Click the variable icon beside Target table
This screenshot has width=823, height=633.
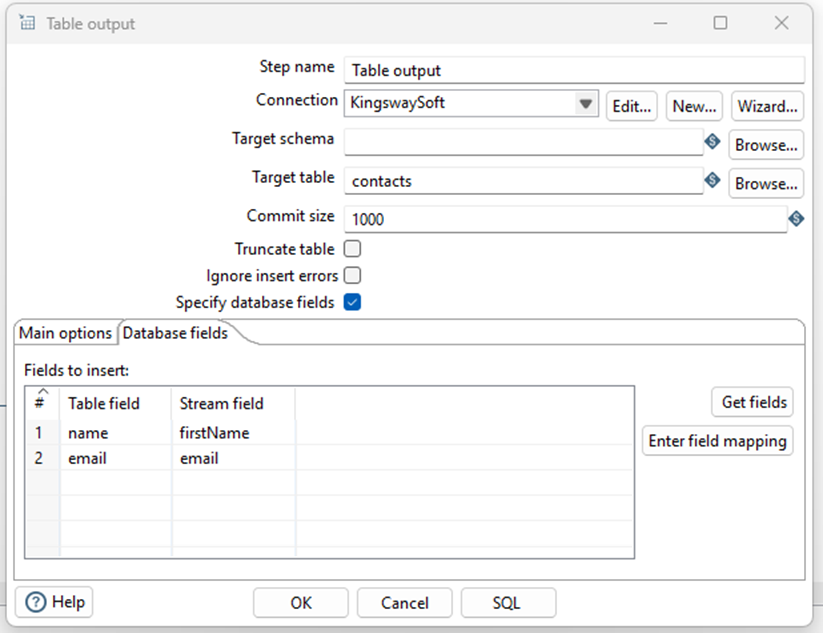coord(712,181)
